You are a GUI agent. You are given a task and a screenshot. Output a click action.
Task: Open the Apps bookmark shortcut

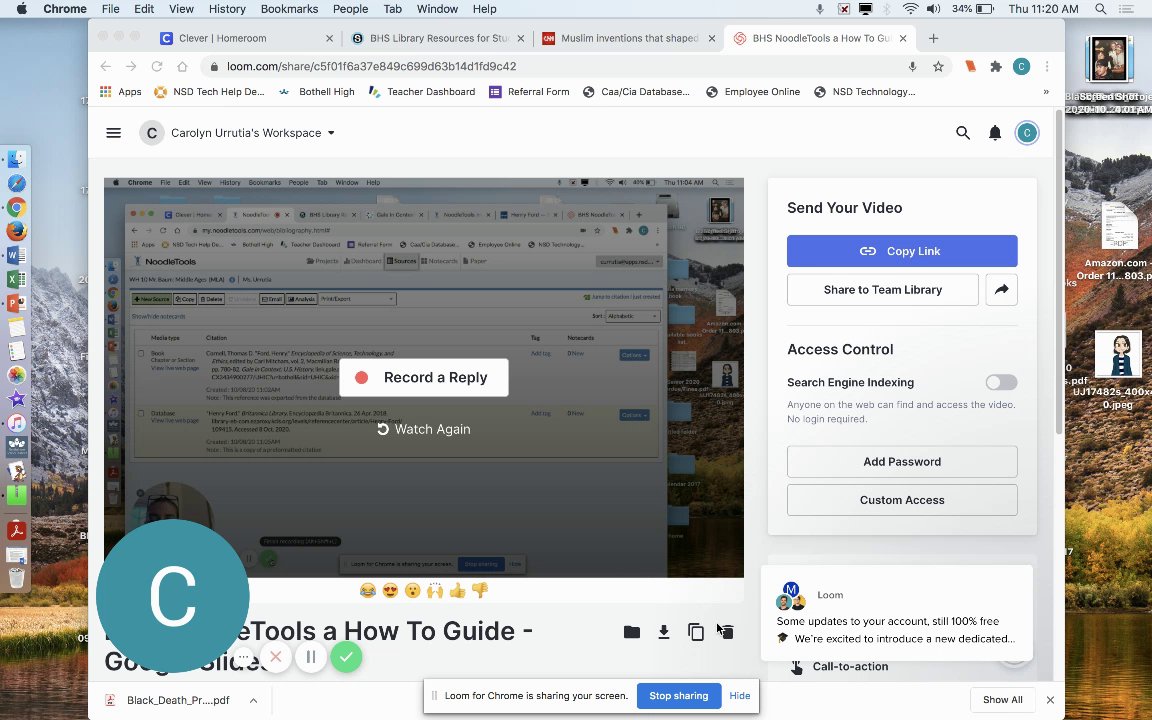(x=120, y=92)
